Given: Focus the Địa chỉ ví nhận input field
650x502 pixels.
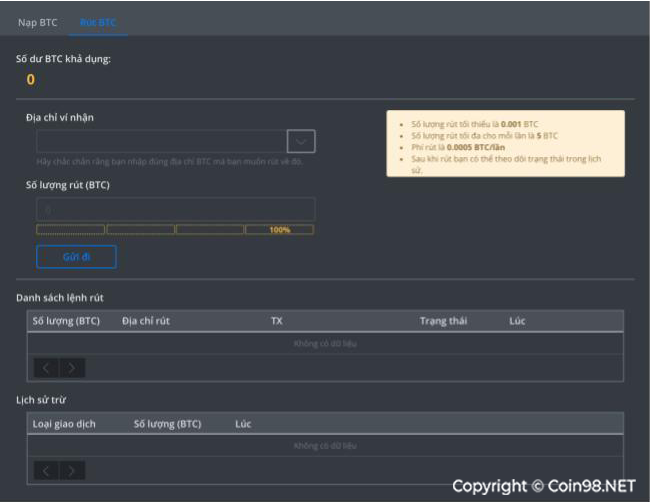Looking at the screenshot, I should tap(161, 141).
